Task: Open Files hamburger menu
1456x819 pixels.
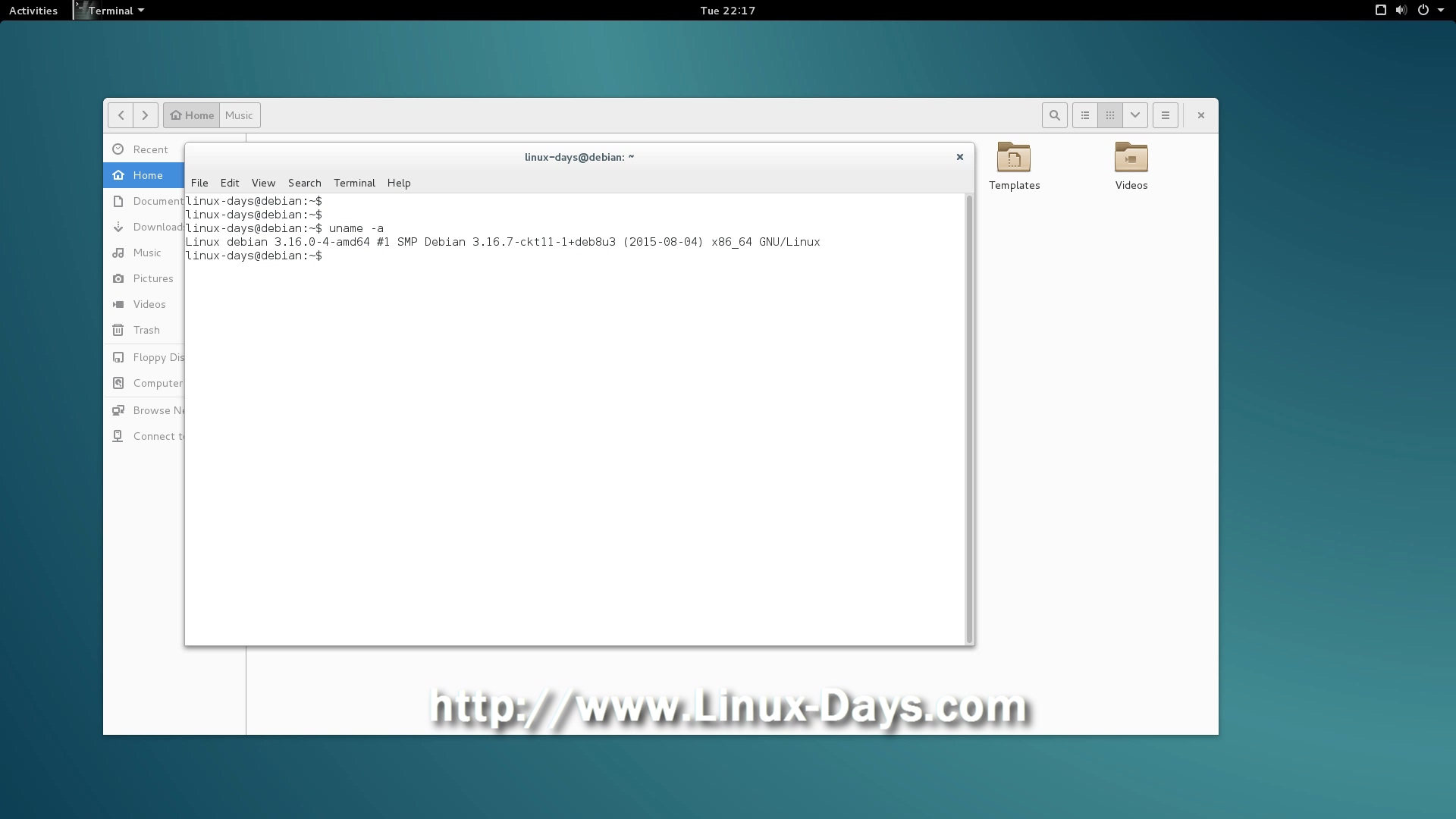Action: [1166, 115]
